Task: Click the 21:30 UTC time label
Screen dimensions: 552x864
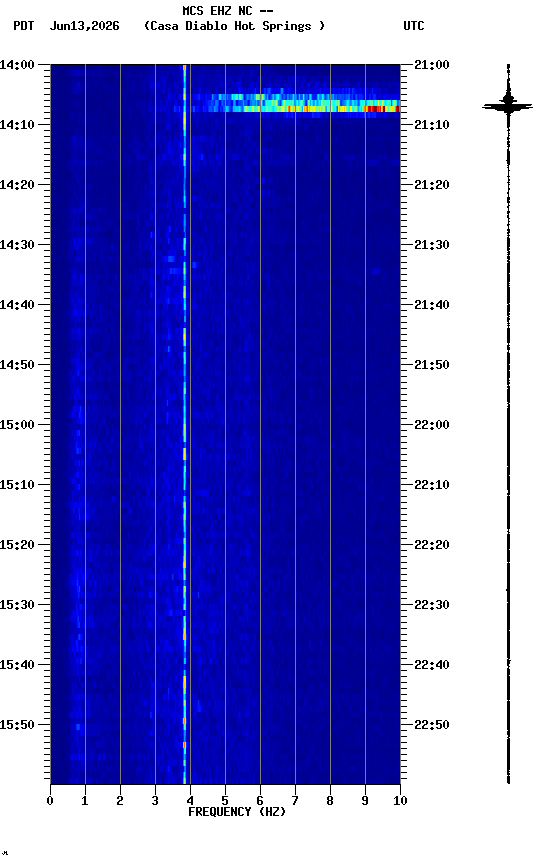Action: coord(432,245)
